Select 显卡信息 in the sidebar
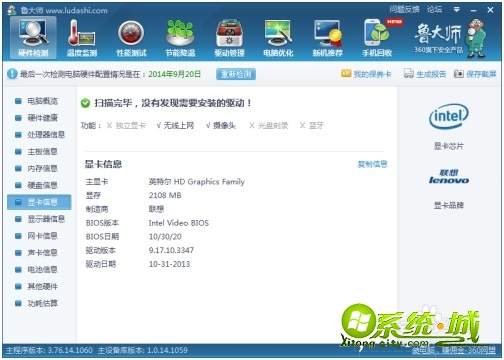The image size is (504, 360). coord(39,202)
